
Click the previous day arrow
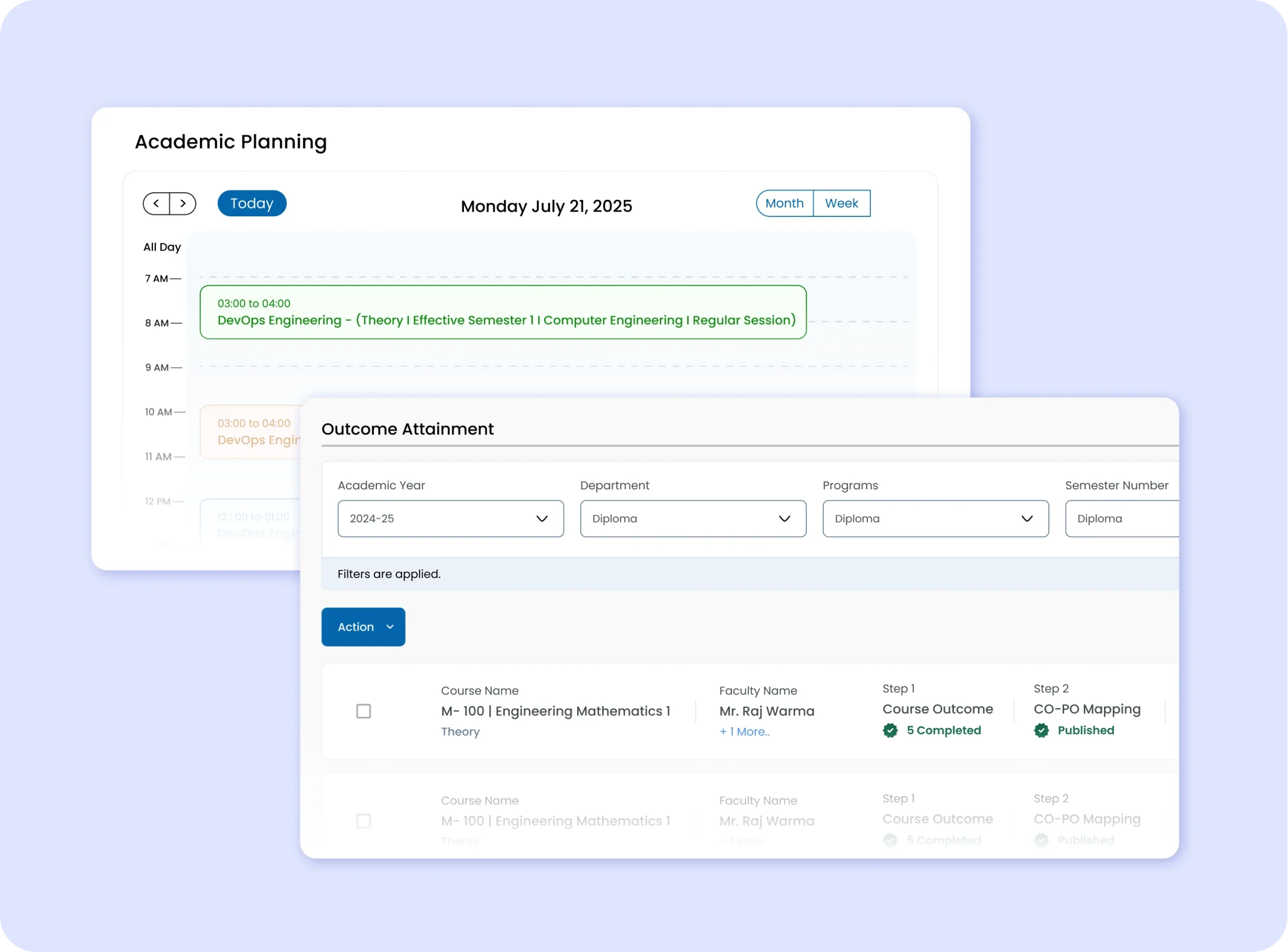click(156, 203)
